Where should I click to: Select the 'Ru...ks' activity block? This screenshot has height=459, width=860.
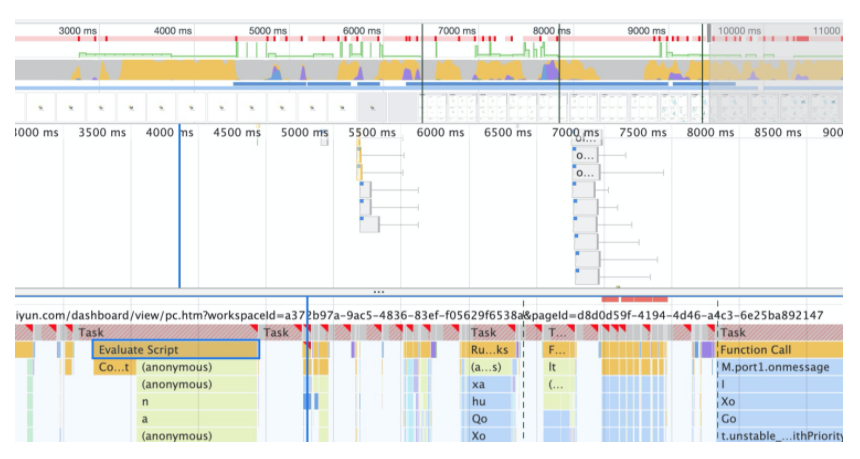click(490, 350)
